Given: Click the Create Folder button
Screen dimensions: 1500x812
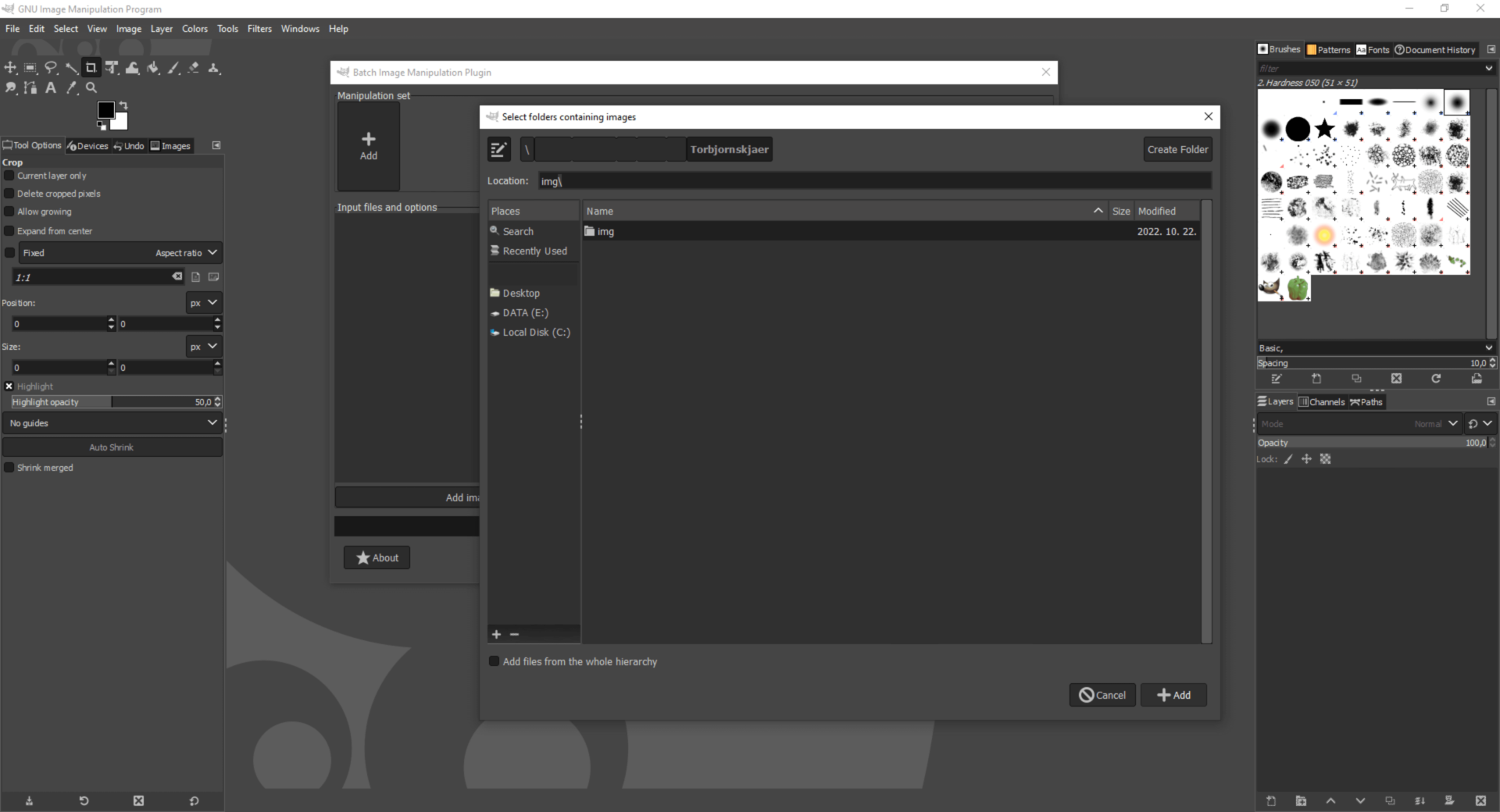Looking at the screenshot, I should (1177, 149).
